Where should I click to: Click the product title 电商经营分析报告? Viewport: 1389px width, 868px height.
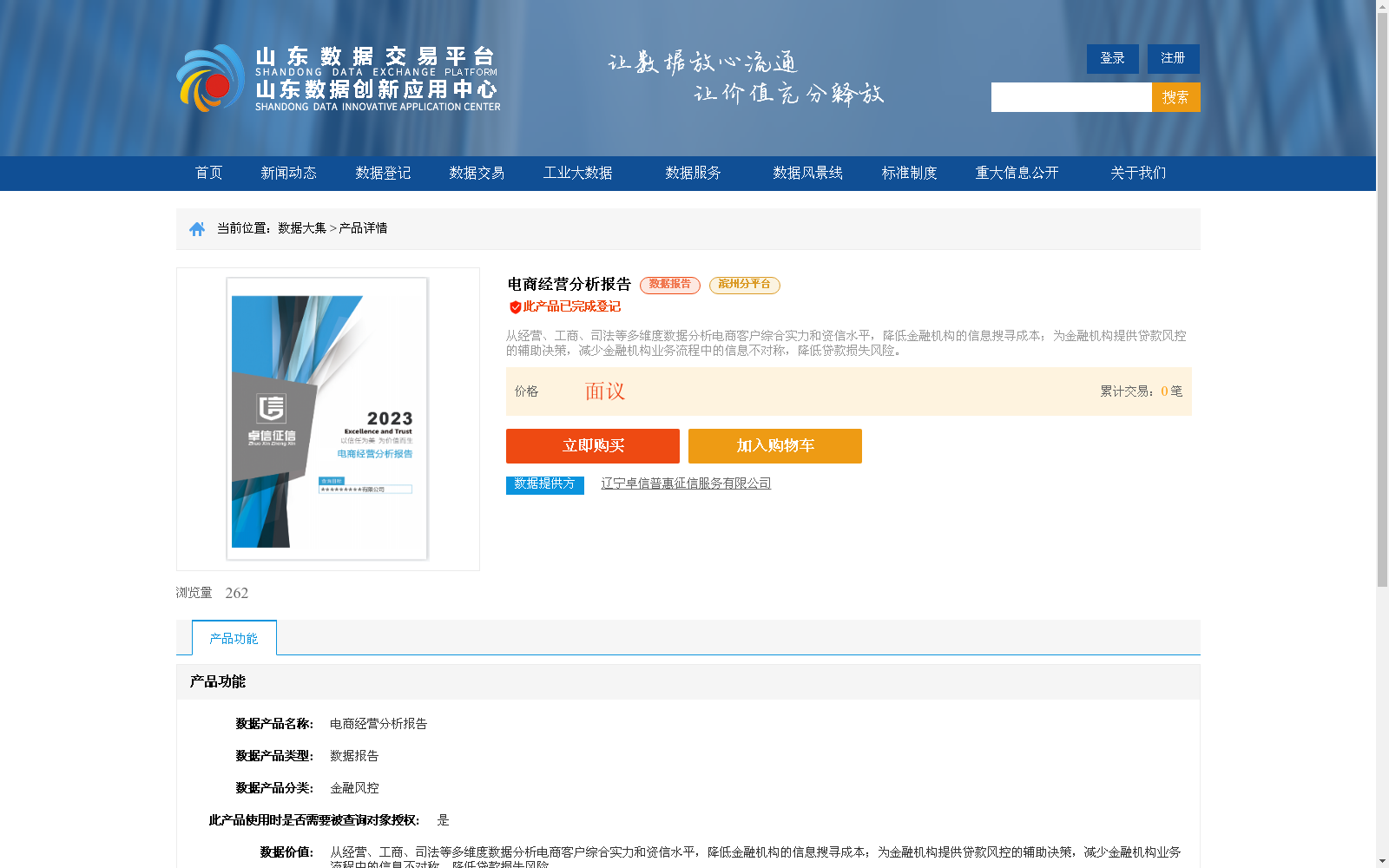(x=569, y=285)
